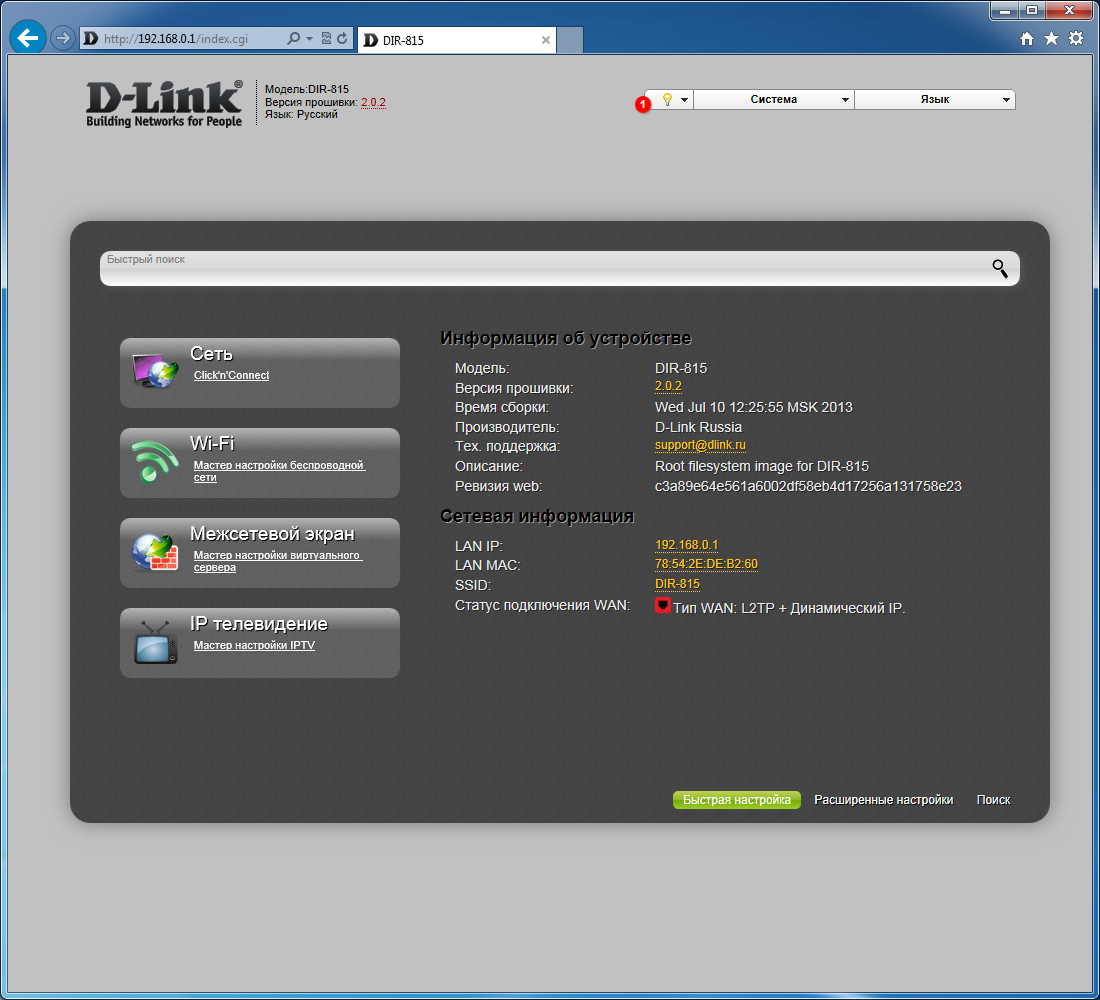
Task: Click the quick search magnifier icon
Action: (1000, 268)
